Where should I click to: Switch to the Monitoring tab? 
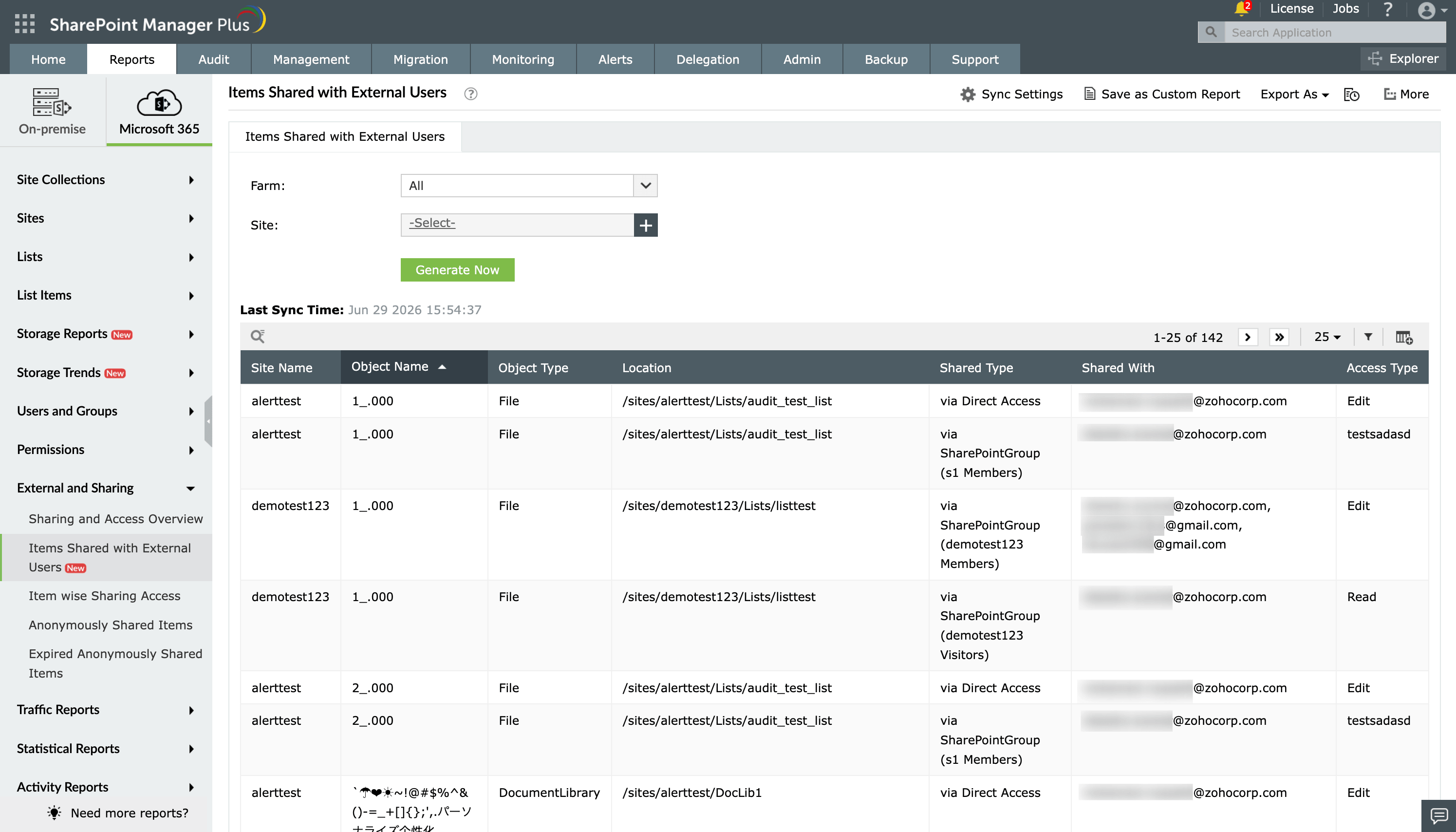(523, 59)
